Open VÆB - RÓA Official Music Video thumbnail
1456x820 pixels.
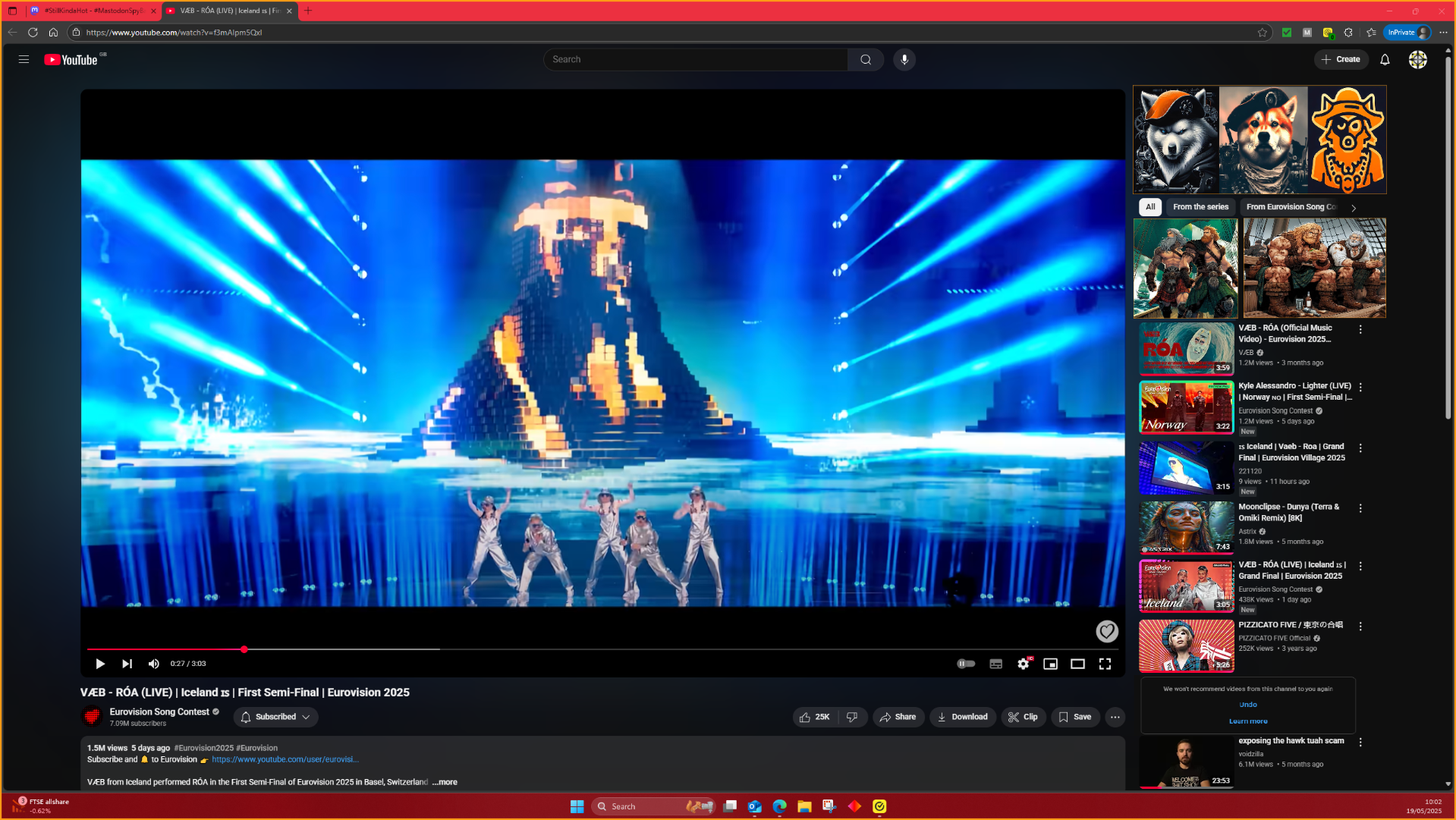(1186, 349)
